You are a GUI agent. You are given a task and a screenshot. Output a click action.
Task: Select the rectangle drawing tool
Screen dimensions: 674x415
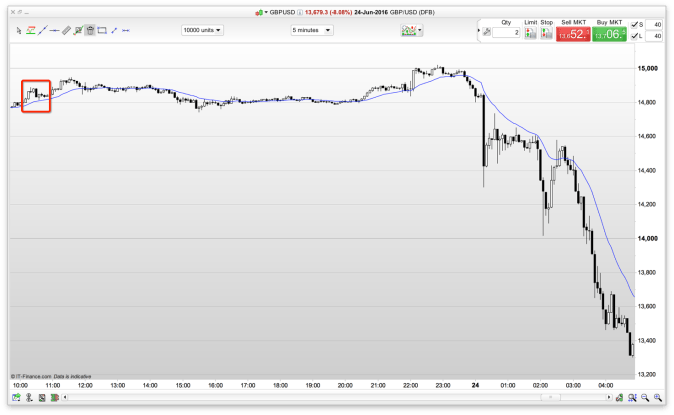pos(103,31)
